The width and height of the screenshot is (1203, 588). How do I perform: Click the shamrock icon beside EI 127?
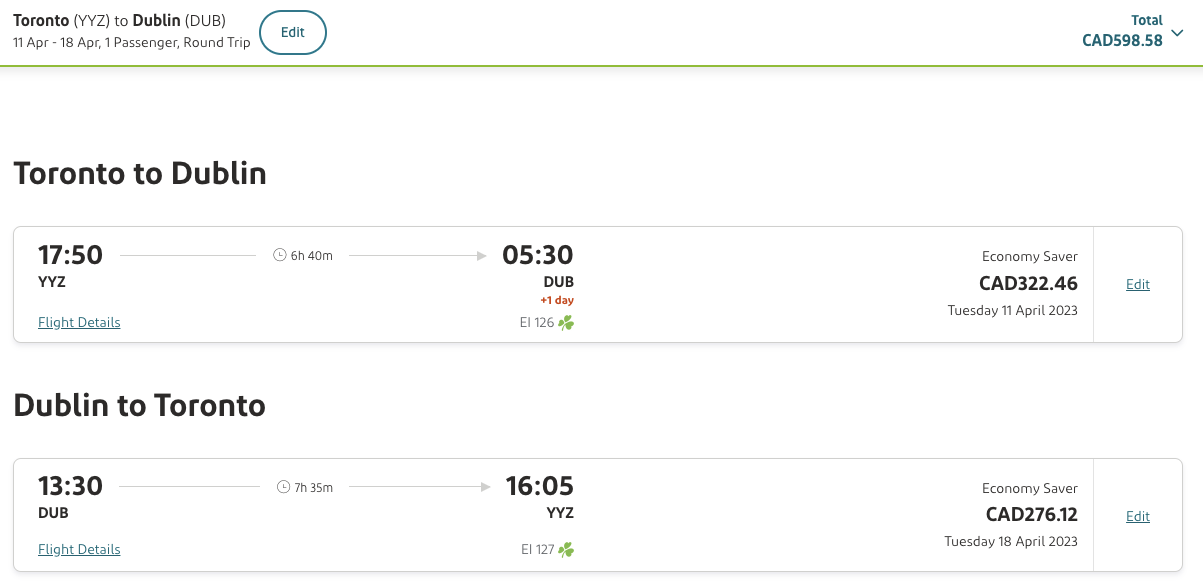(566, 549)
